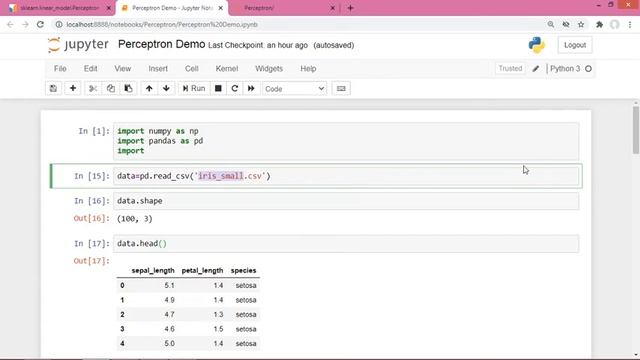
Task: Click the species column header
Action: click(243, 270)
